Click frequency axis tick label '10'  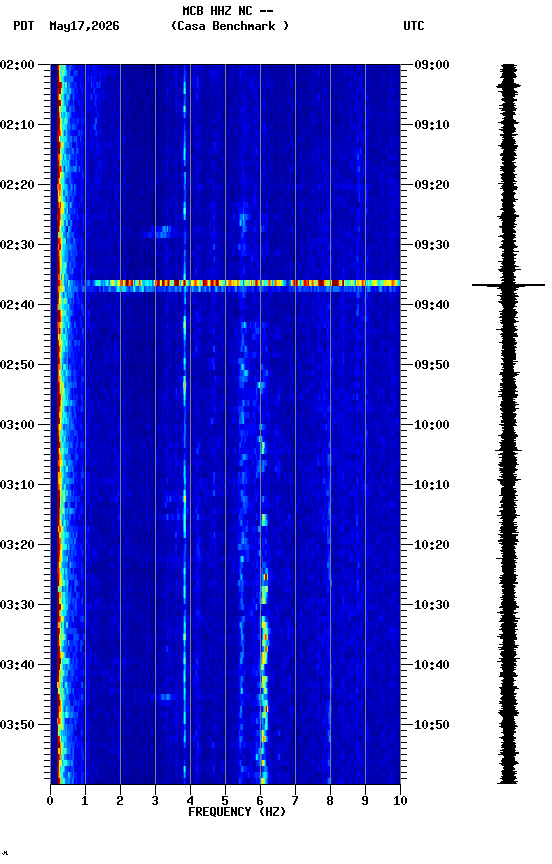tap(400, 801)
